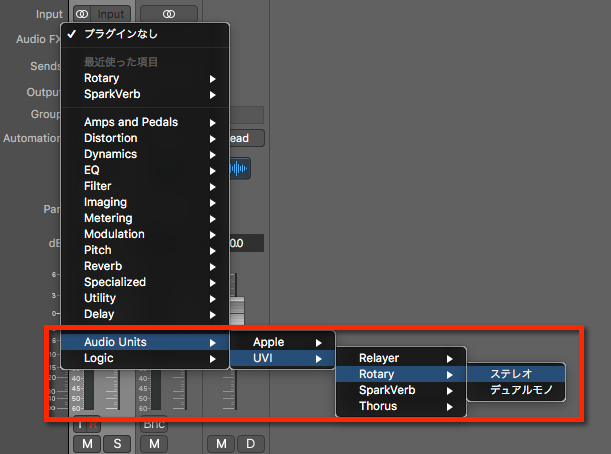
Task: Click the 0.0 dB value field
Action: click(247, 243)
